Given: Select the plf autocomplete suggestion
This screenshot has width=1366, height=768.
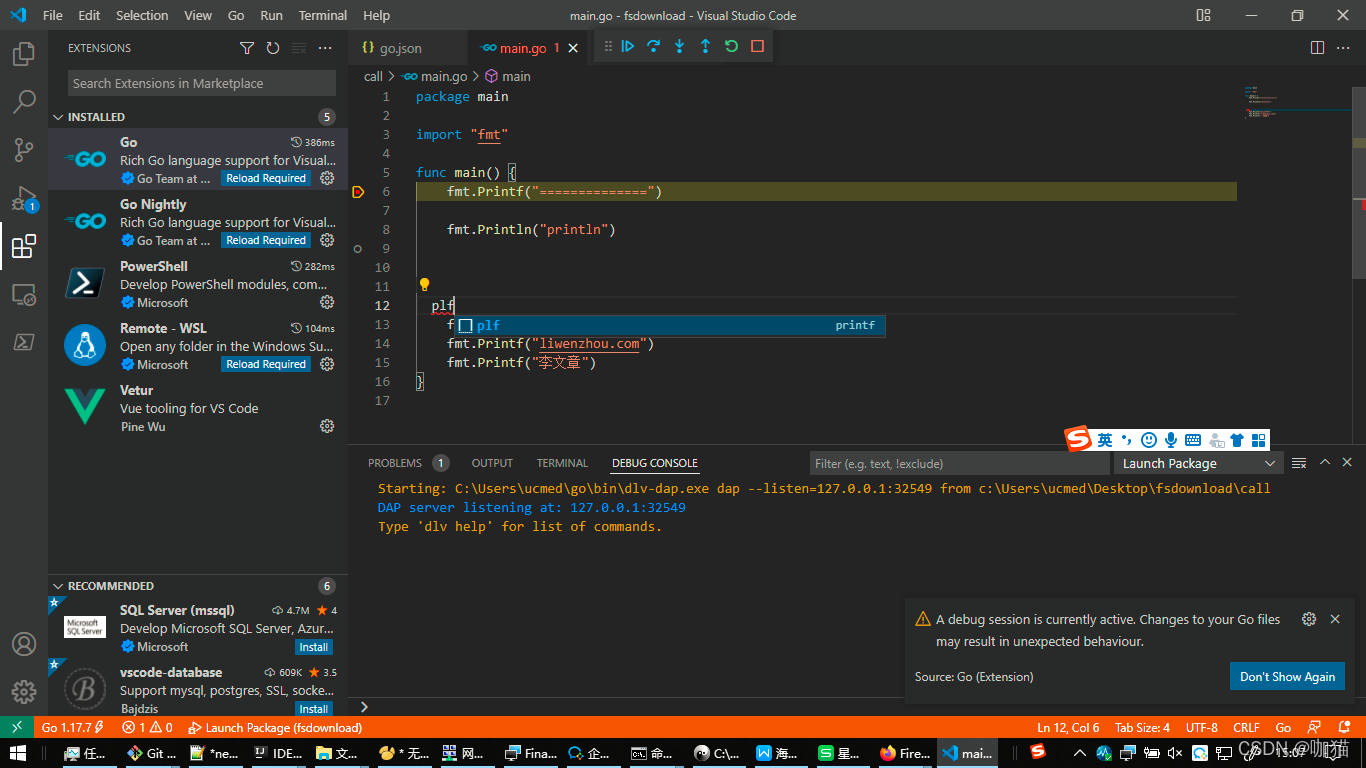Looking at the screenshot, I should pyautogui.click(x=670, y=325).
